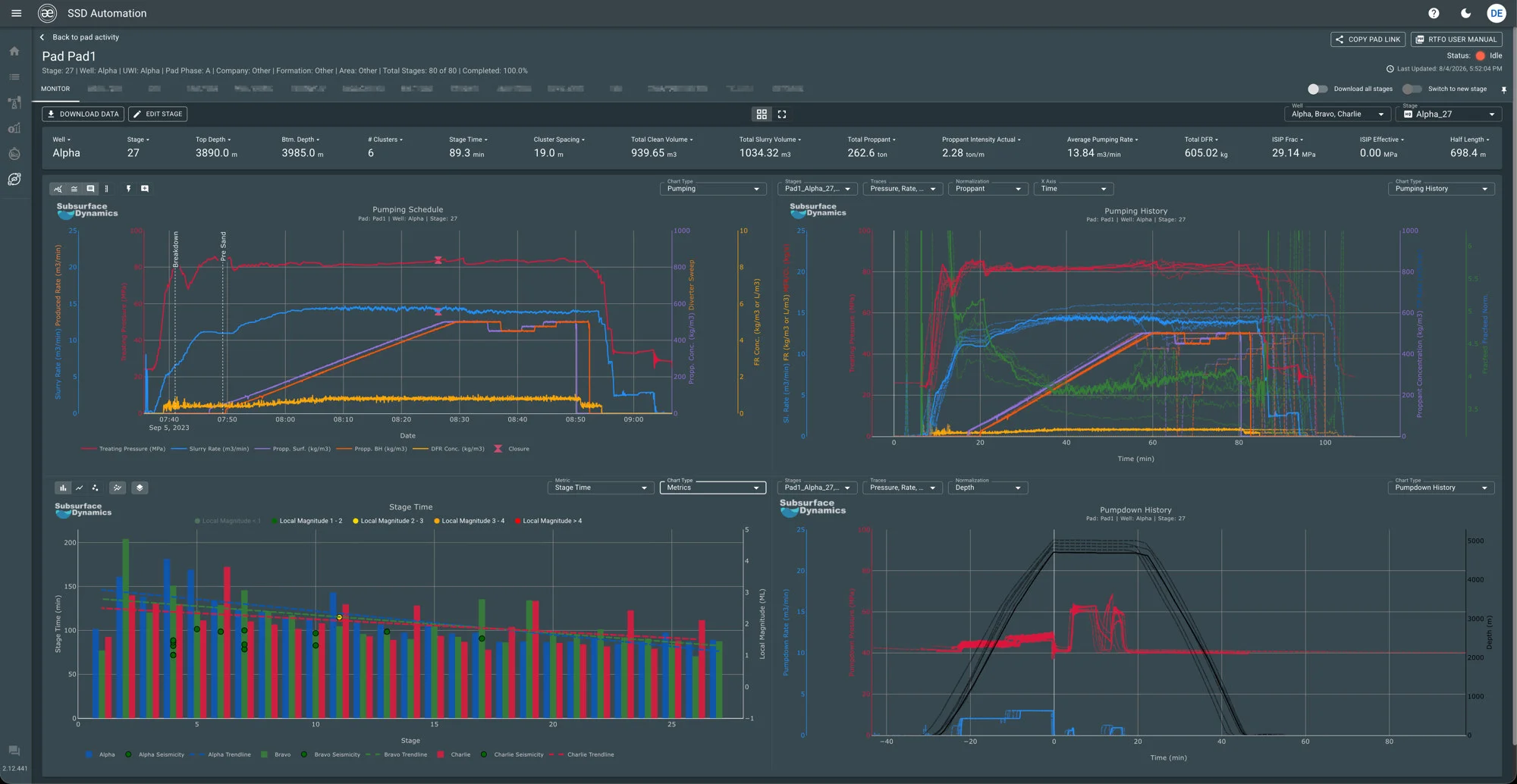The image size is (1517, 784).
Task: Click EDIT STAGE button
Action: 158,114
